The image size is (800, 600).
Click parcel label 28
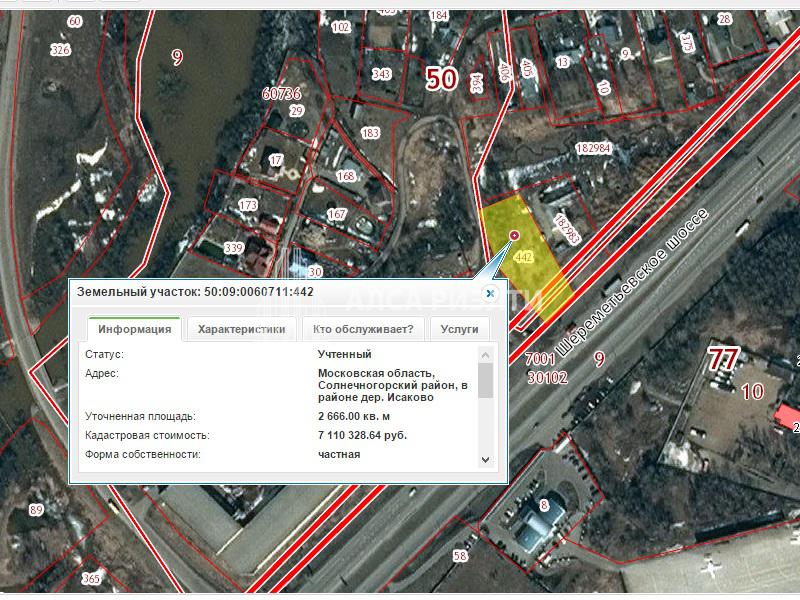pyautogui.click(x=724, y=19)
